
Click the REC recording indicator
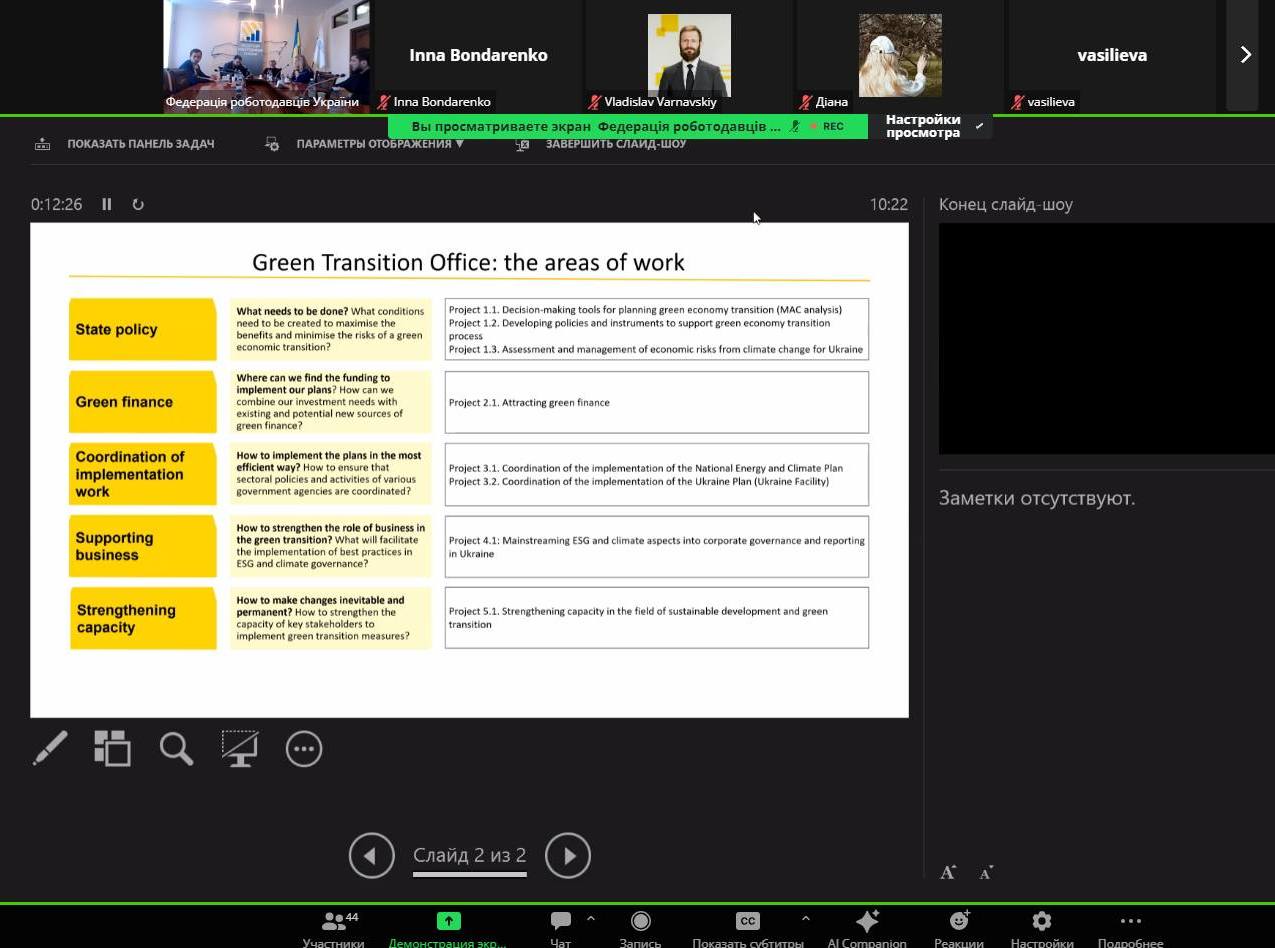point(827,126)
